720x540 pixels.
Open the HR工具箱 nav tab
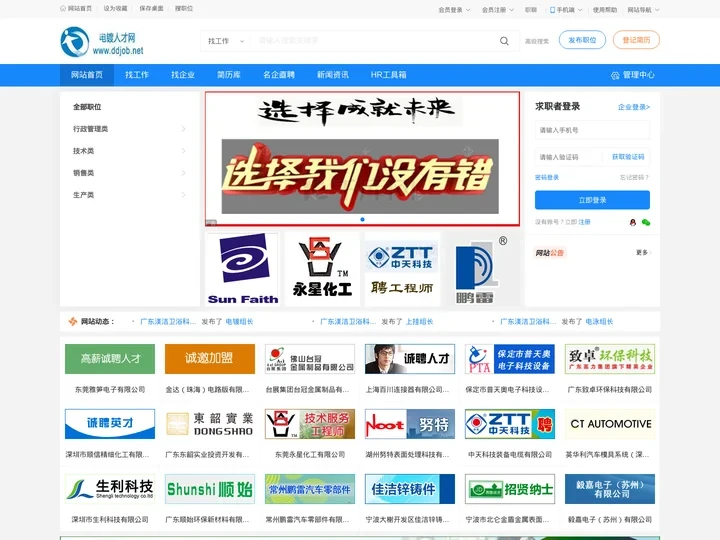(x=388, y=75)
